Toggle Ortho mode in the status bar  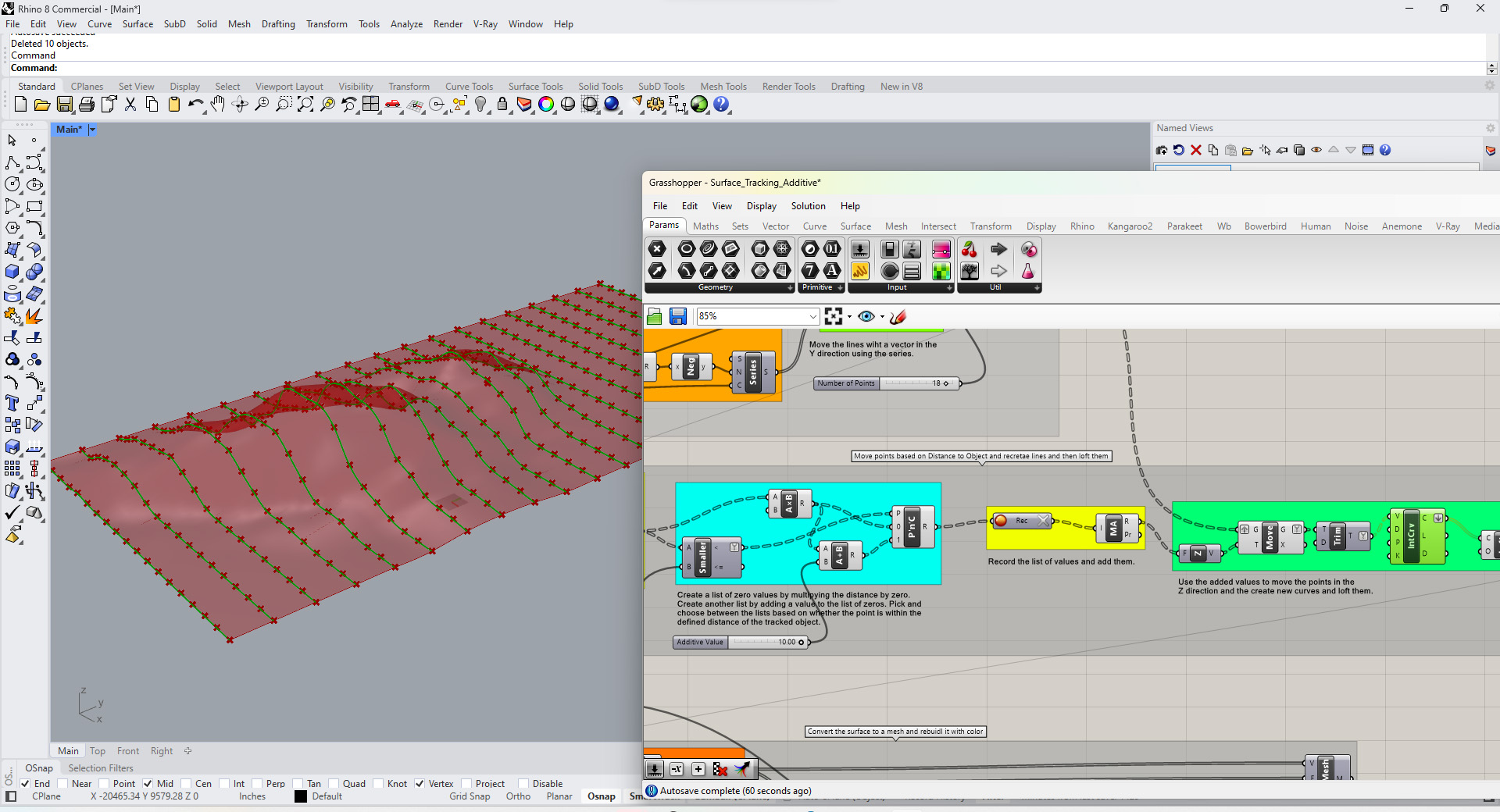[x=518, y=796]
